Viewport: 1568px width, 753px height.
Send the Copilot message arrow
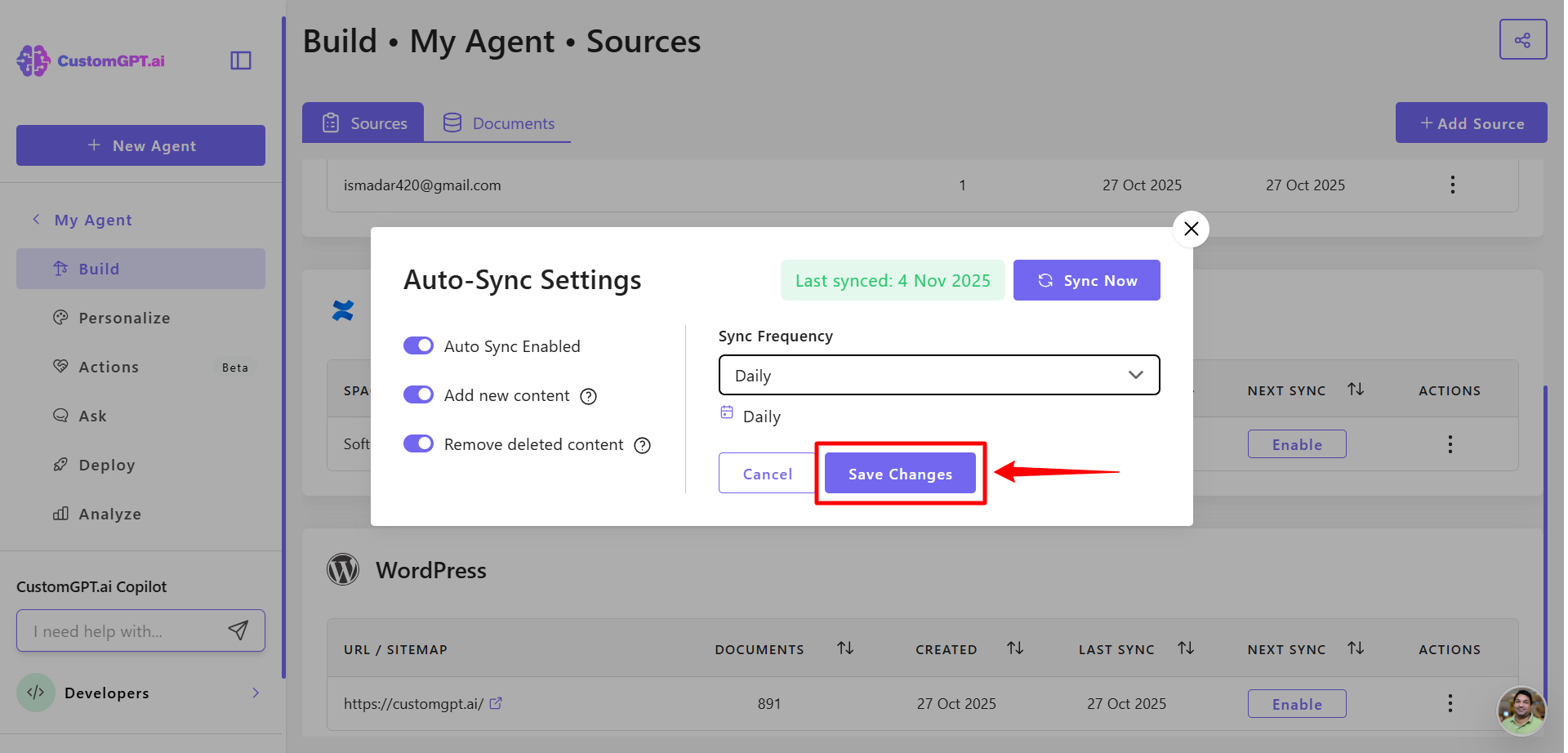pyautogui.click(x=238, y=630)
